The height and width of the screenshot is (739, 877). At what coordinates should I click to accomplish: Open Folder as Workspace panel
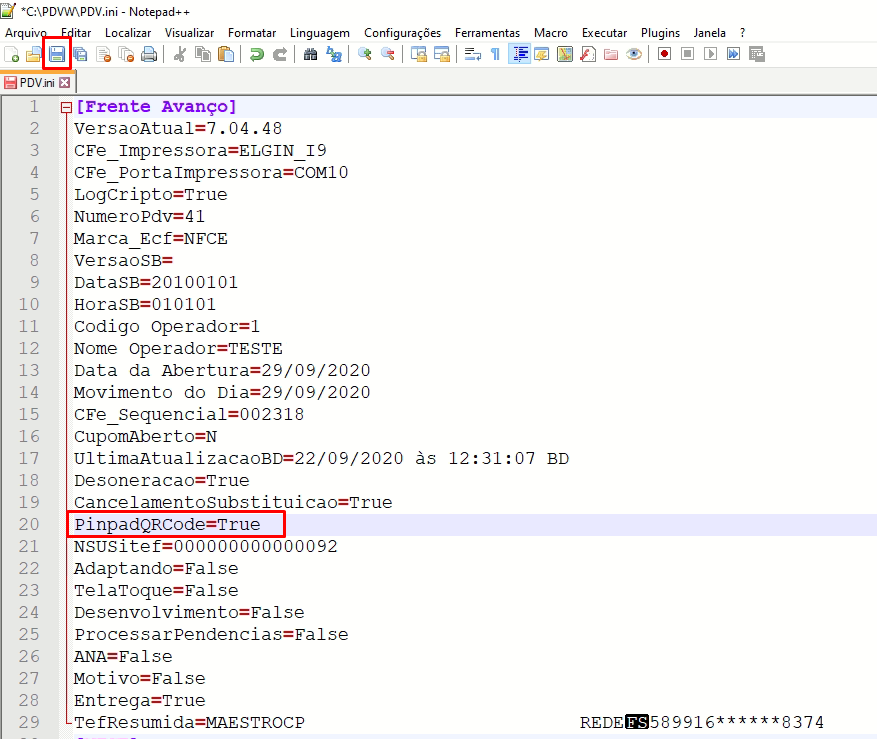(611, 54)
